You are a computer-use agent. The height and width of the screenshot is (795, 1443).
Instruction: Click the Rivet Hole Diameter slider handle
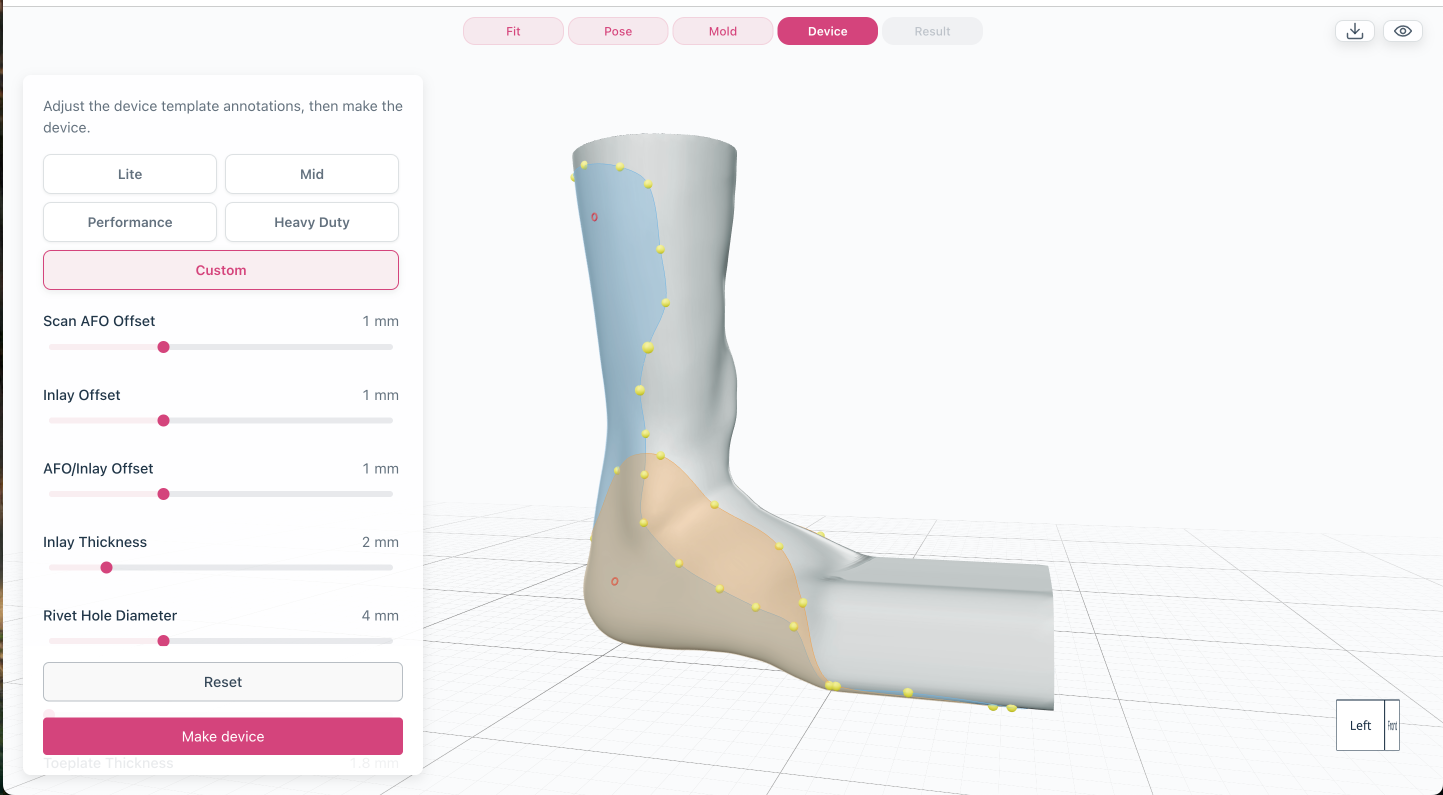[163, 641]
